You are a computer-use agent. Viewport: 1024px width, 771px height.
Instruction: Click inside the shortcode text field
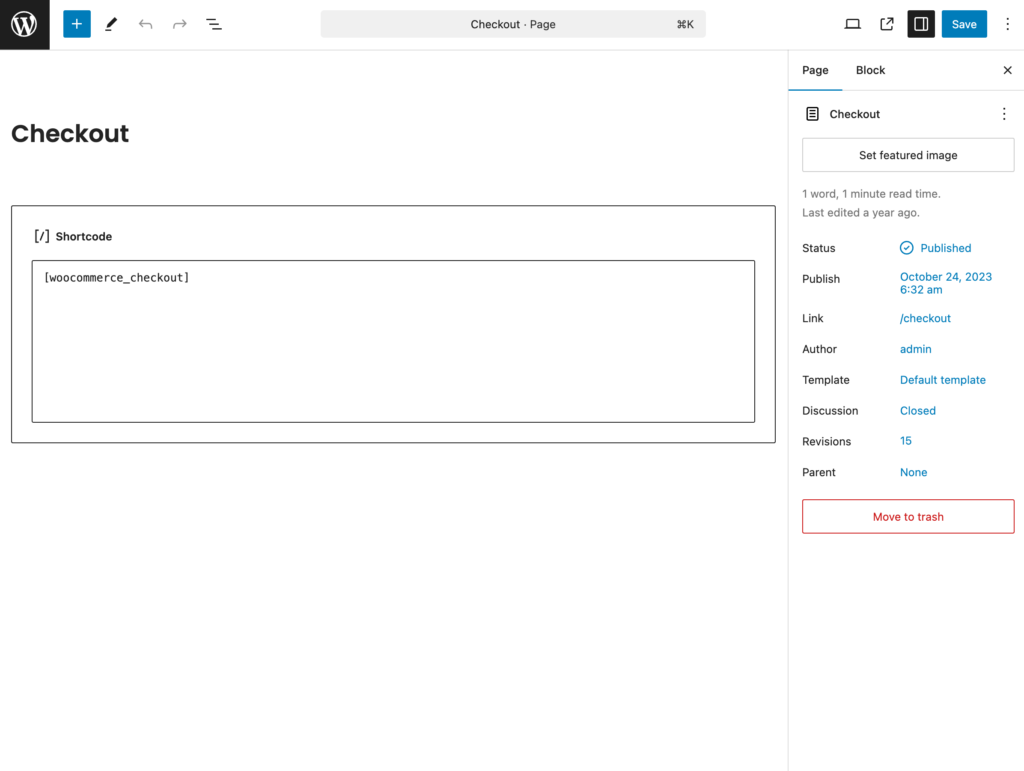click(x=393, y=341)
